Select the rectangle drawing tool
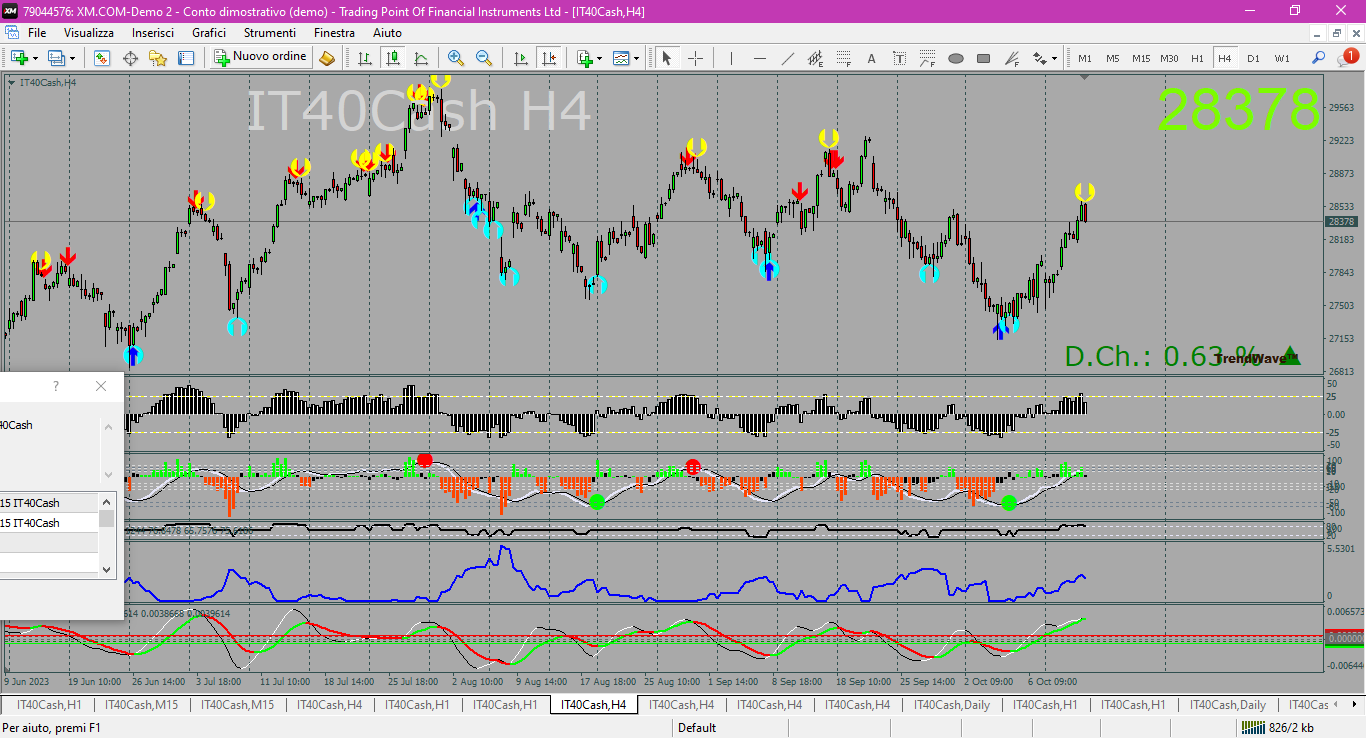This screenshot has height=738, width=1366. click(x=983, y=58)
